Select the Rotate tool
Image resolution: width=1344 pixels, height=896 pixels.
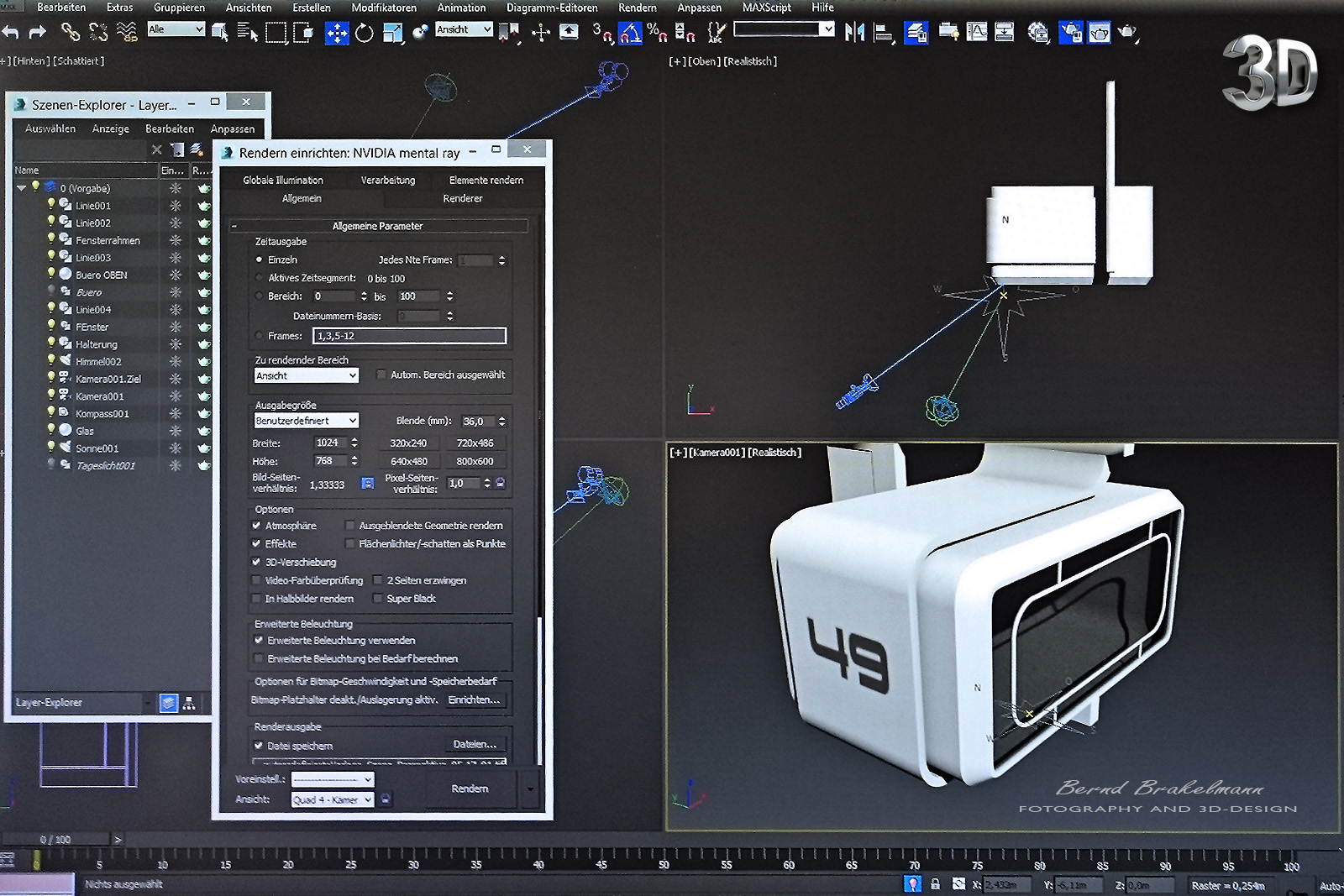click(364, 33)
